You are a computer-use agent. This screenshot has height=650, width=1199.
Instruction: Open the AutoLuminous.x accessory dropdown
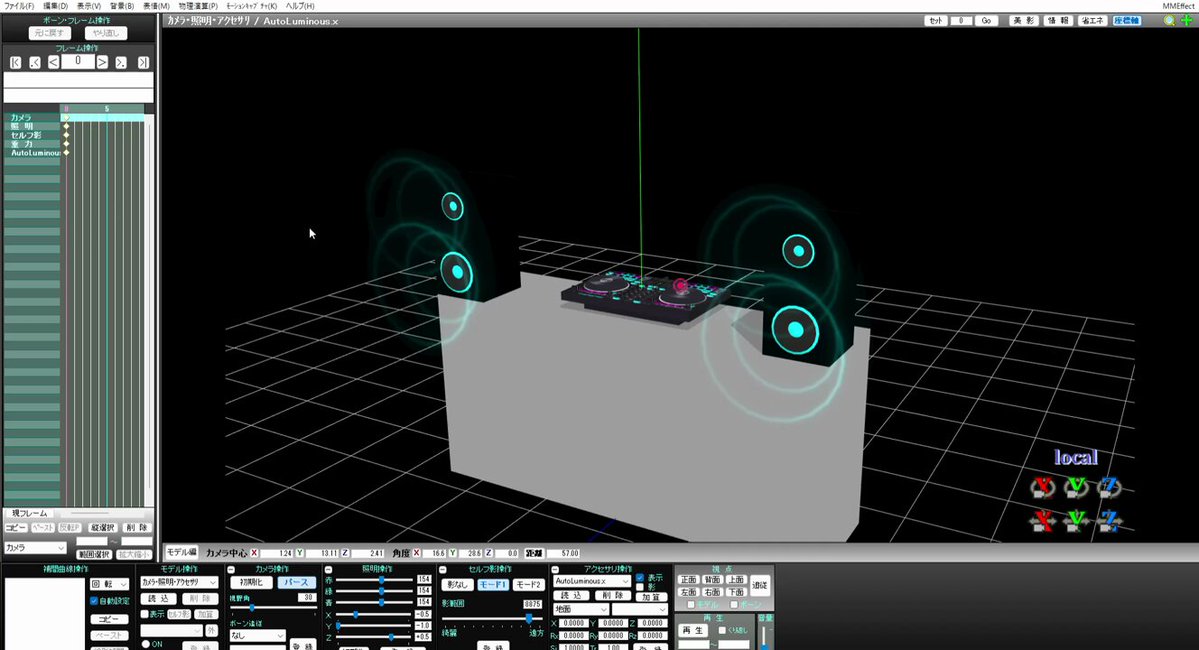tap(593, 581)
